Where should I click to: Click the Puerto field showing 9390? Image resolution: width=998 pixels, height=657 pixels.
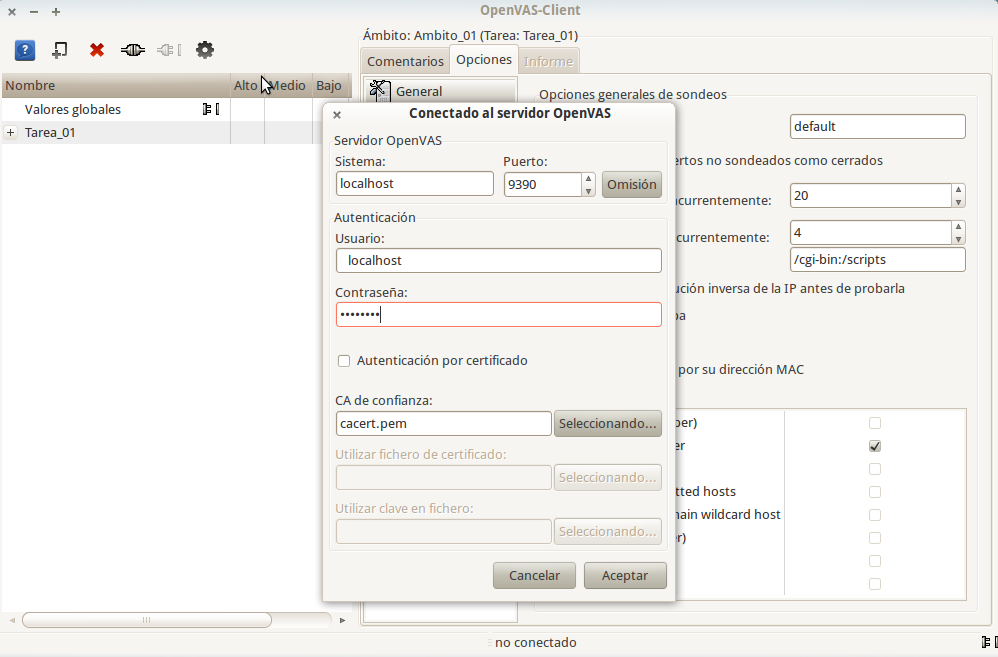542,185
